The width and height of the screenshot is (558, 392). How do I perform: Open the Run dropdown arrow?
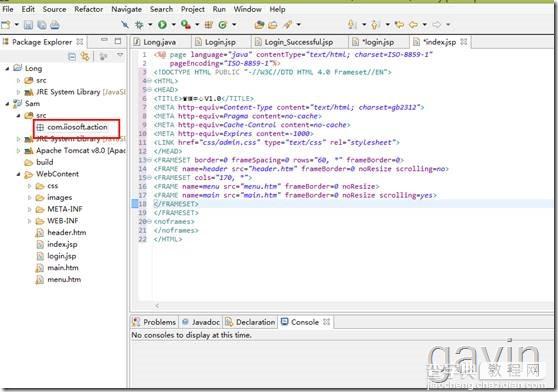click(x=174, y=25)
